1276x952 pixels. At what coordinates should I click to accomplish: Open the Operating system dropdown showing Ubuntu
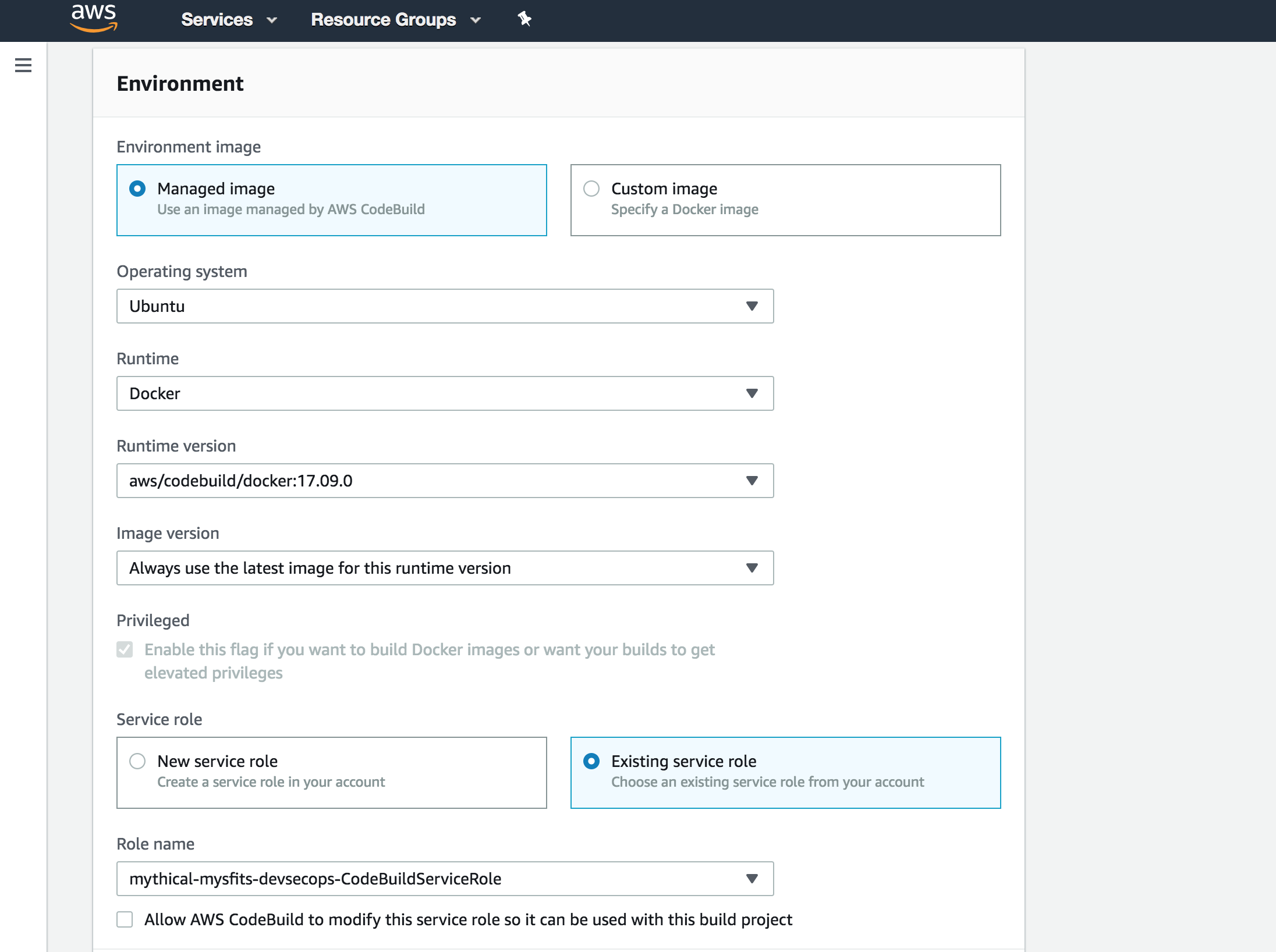[445, 306]
